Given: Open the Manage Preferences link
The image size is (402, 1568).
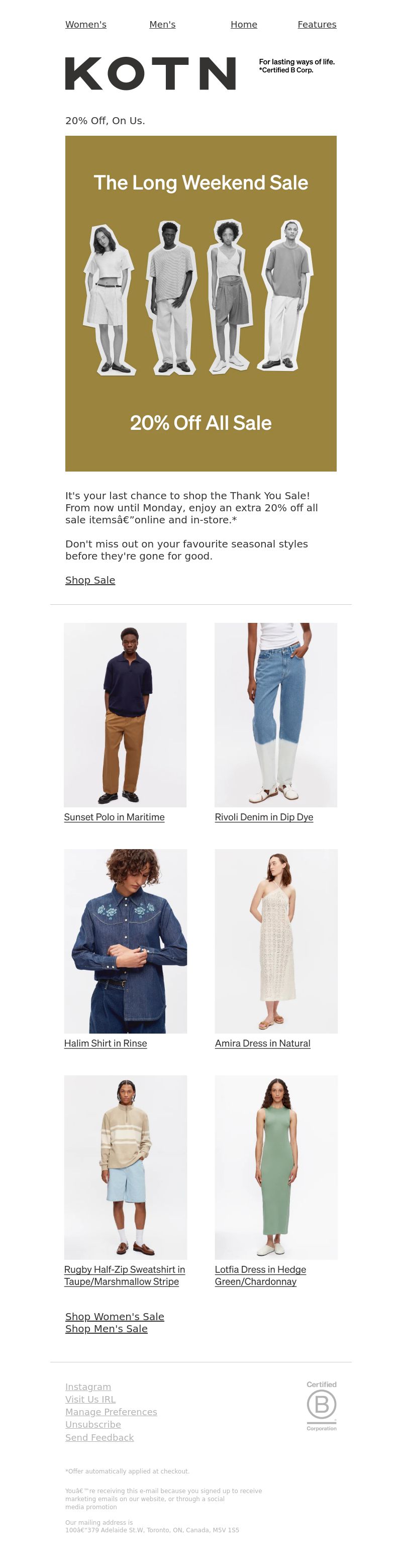Looking at the screenshot, I should pyautogui.click(x=111, y=1412).
